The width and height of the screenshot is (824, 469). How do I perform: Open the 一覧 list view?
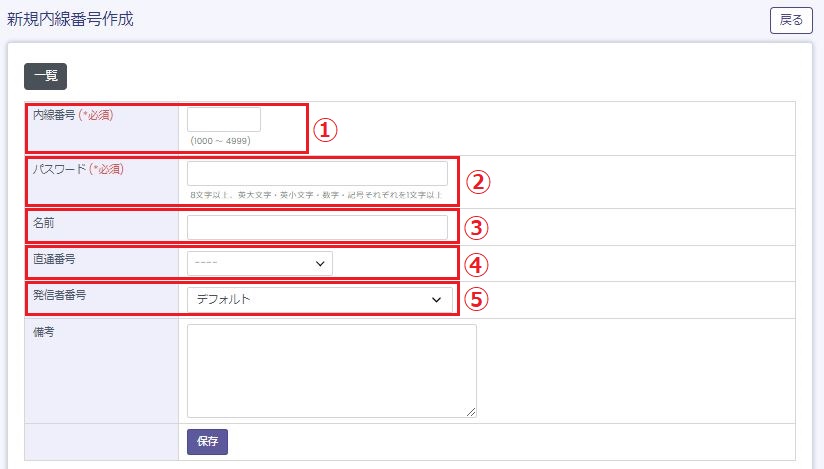[45, 76]
